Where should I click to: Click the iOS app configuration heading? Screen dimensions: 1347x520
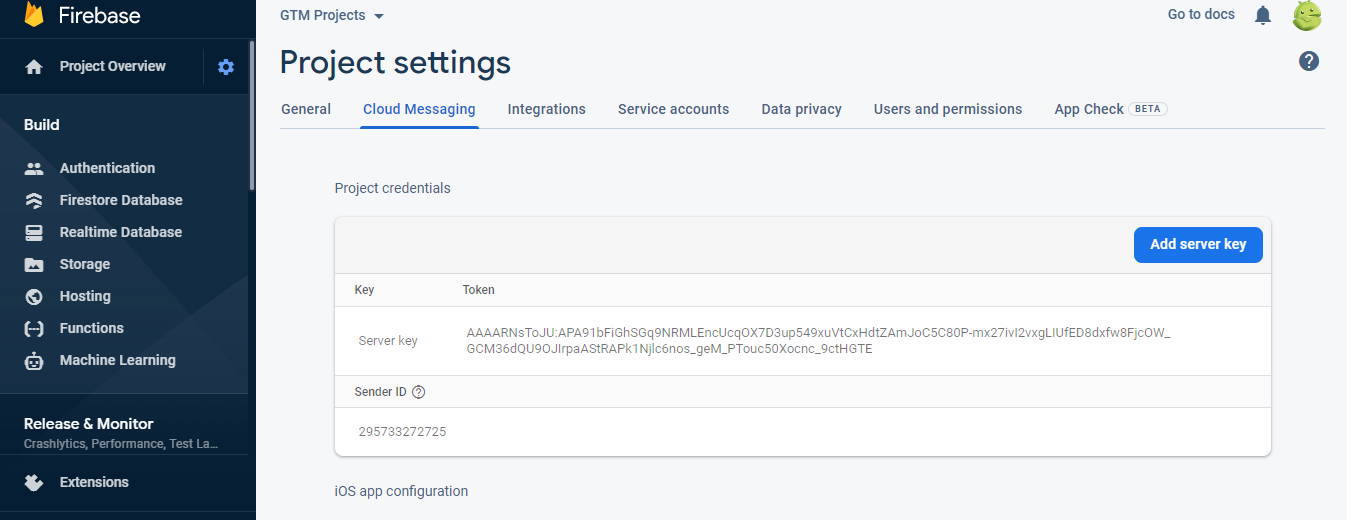pos(401,491)
